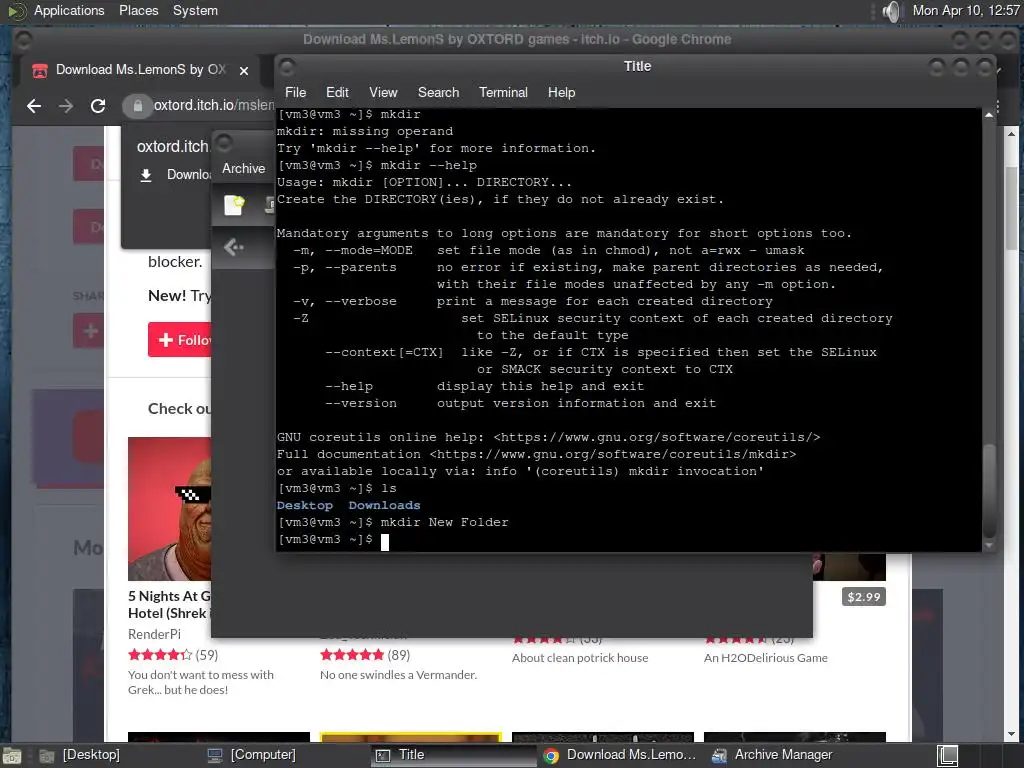The image size is (1024, 768).
Task: Click the workspace switcher icon in bottom panel
Action: [948, 756]
